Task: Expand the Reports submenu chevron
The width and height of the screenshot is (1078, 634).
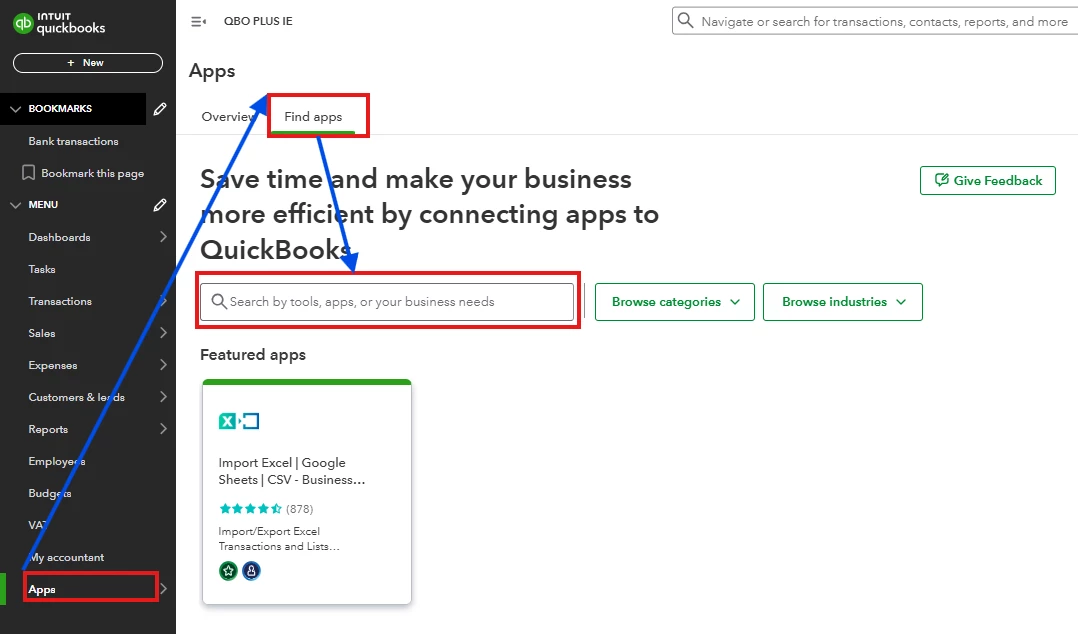Action: [x=163, y=429]
